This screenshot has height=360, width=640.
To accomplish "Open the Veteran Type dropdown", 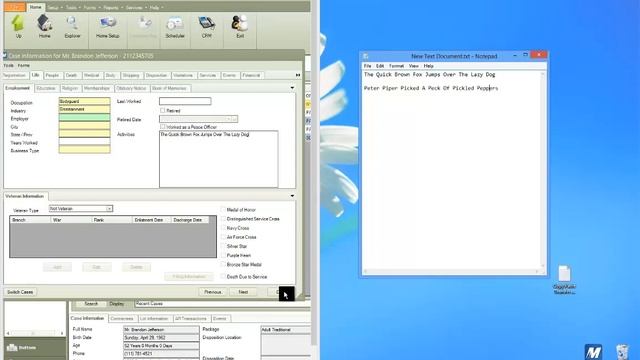I will coord(109,209).
